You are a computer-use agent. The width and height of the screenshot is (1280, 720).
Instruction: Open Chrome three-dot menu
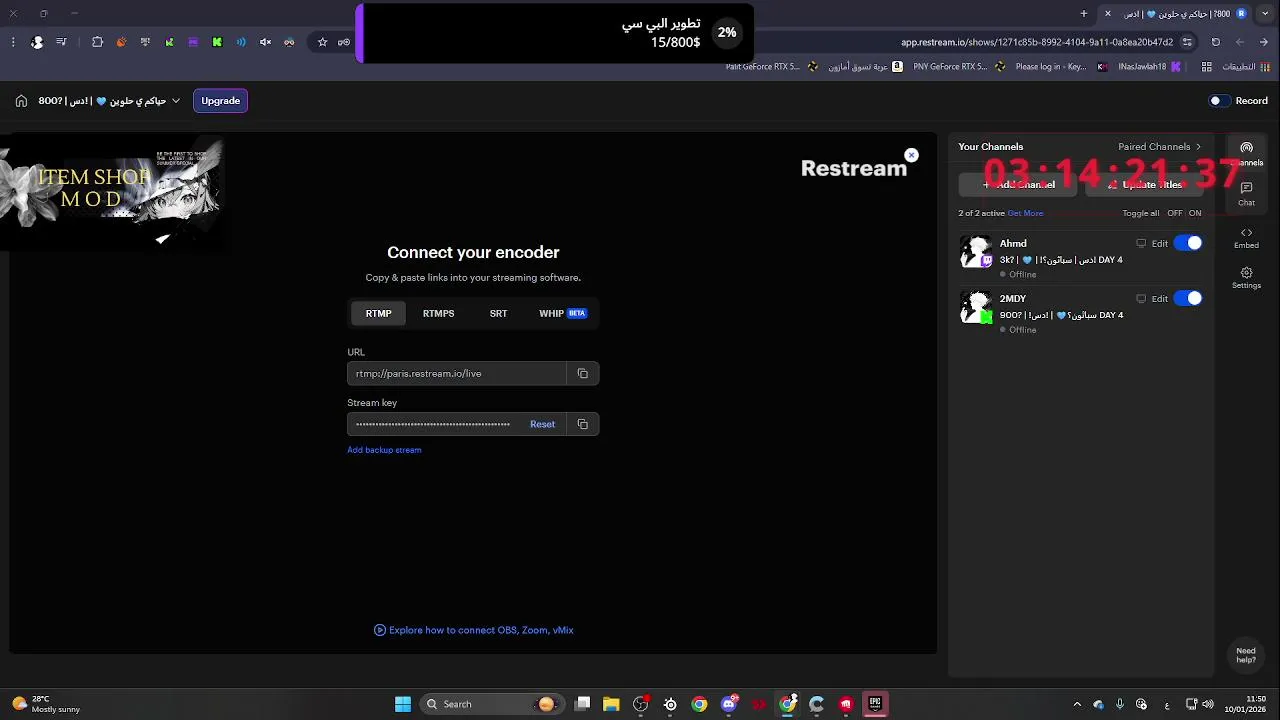13,42
